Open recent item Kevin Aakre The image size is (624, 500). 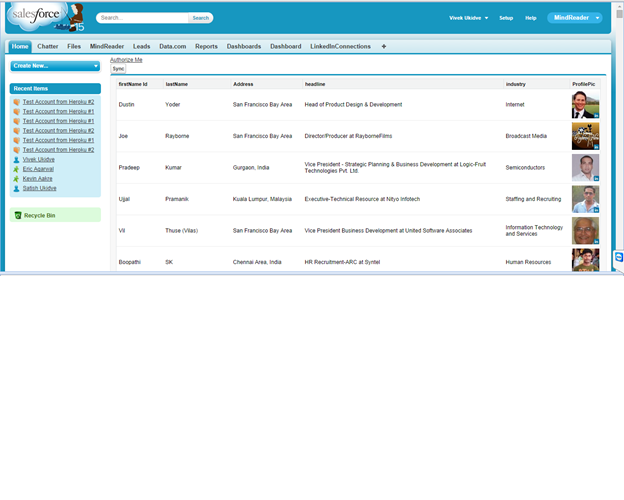coord(37,179)
